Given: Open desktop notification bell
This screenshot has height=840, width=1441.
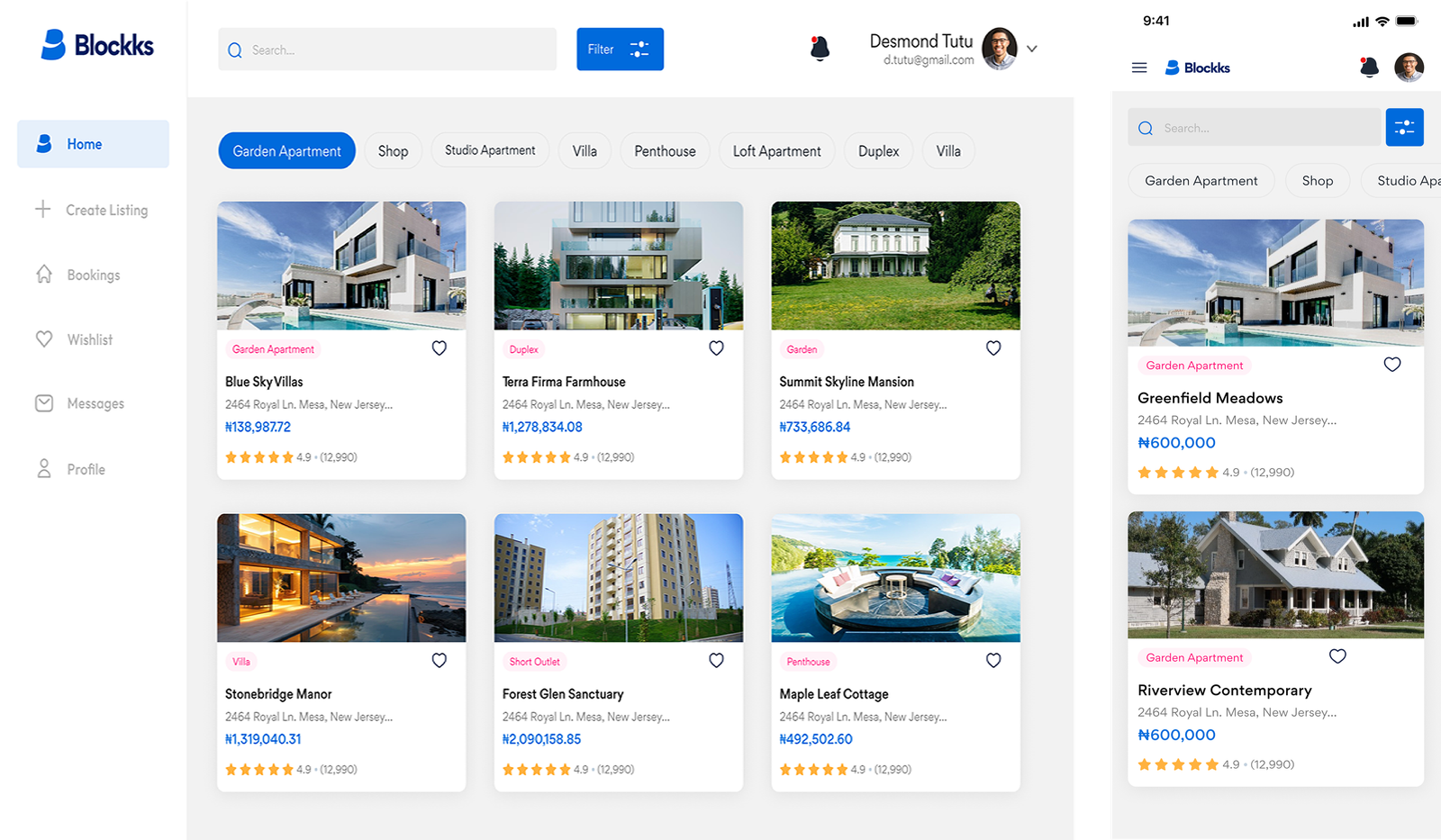Looking at the screenshot, I should click(x=820, y=48).
